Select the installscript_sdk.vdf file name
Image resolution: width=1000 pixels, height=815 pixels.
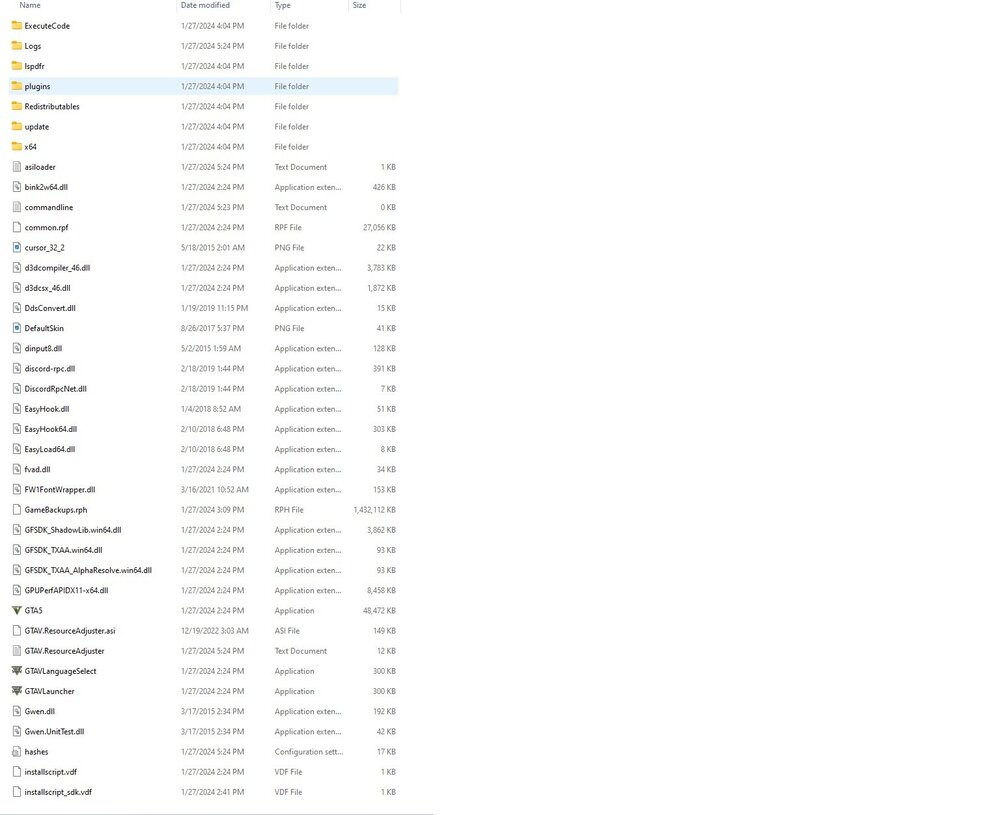tap(58, 792)
